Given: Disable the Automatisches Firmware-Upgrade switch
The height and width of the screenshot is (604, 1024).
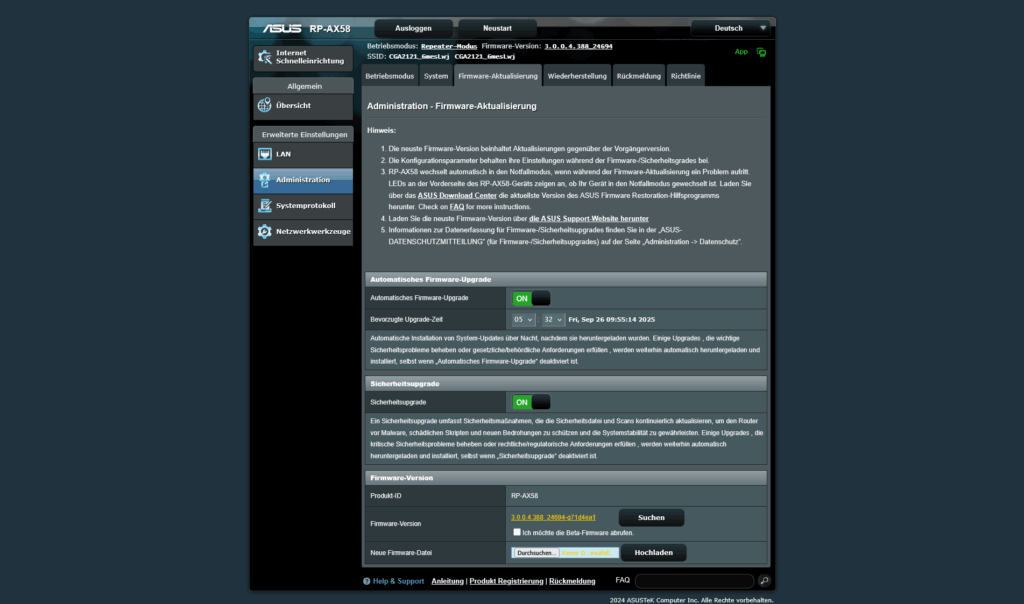Looking at the screenshot, I should click(x=531, y=298).
